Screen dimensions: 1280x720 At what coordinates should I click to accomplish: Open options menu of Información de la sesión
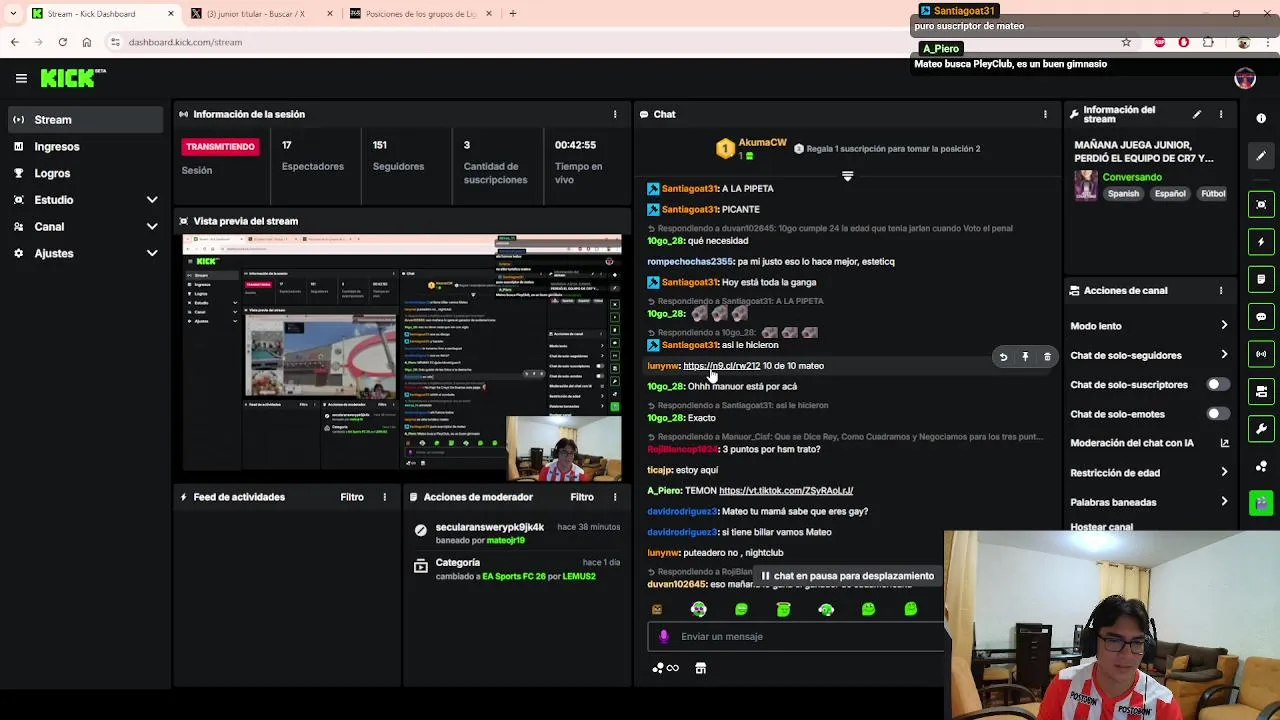tap(615, 114)
